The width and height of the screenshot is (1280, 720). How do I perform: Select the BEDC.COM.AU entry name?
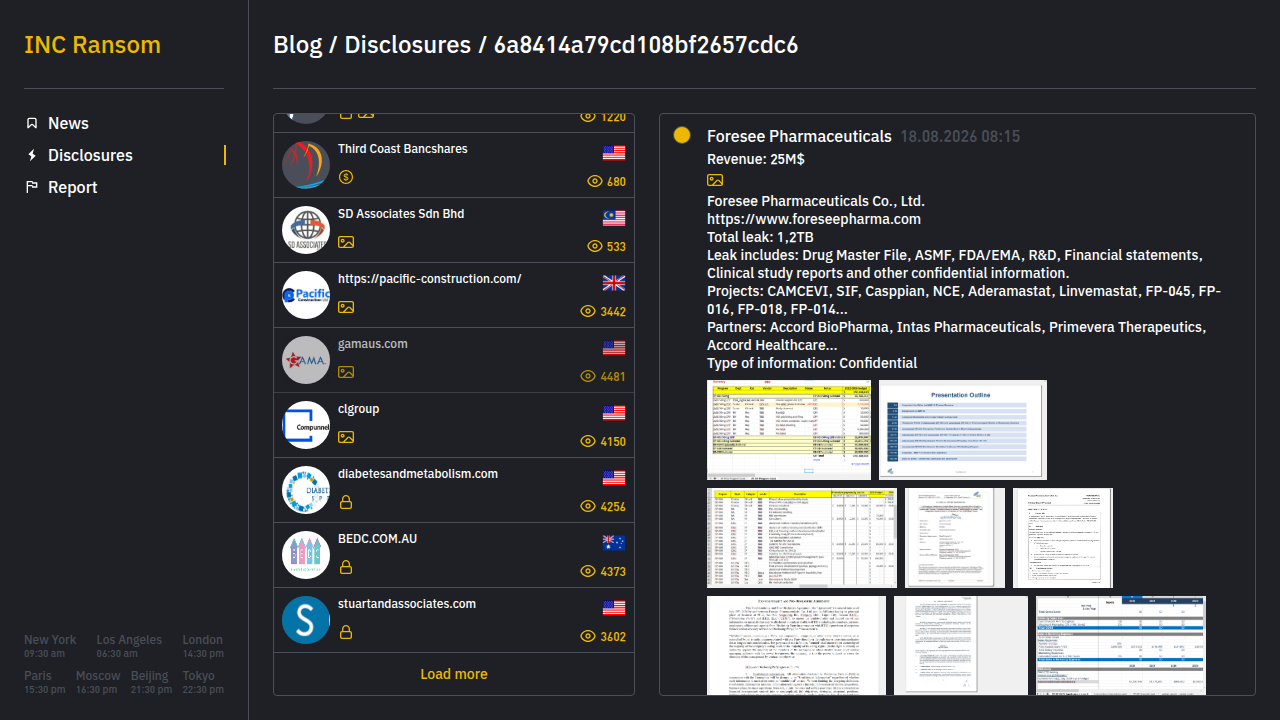378,539
